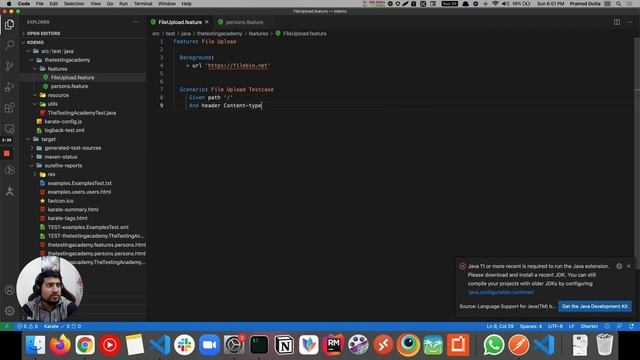
Task: Open karate-summary.html in the tree
Action: click(73, 209)
